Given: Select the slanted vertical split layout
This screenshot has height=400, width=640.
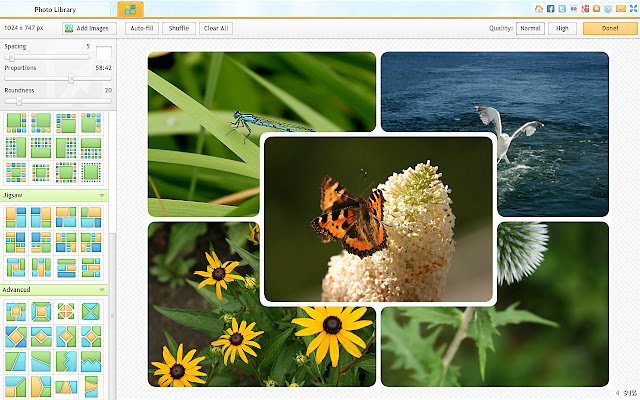Looking at the screenshot, I should pos(16,362).
